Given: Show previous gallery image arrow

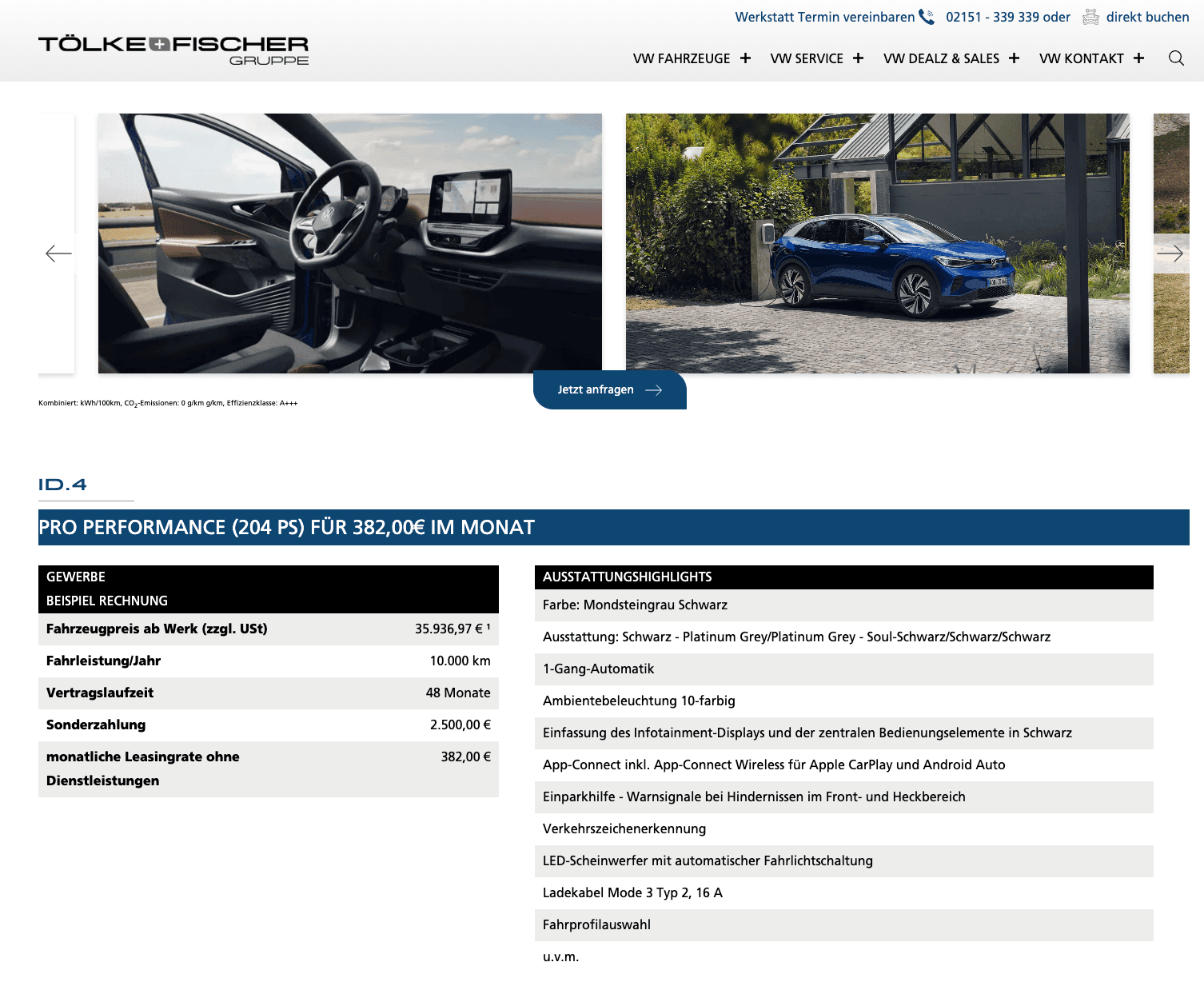Looking at the screenshot, I should coord(58,253).
